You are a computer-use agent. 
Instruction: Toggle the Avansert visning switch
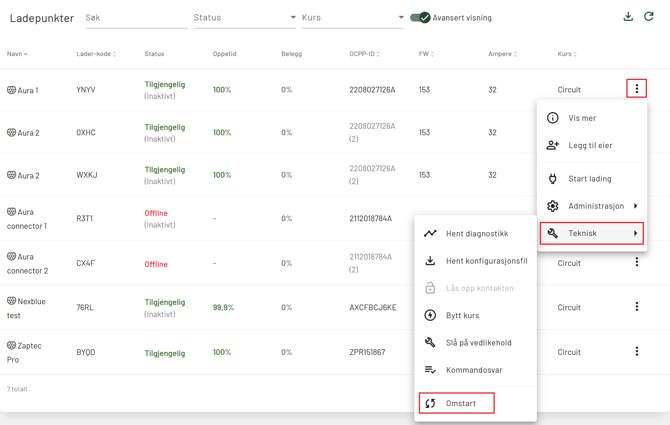[x=421, y=18]
